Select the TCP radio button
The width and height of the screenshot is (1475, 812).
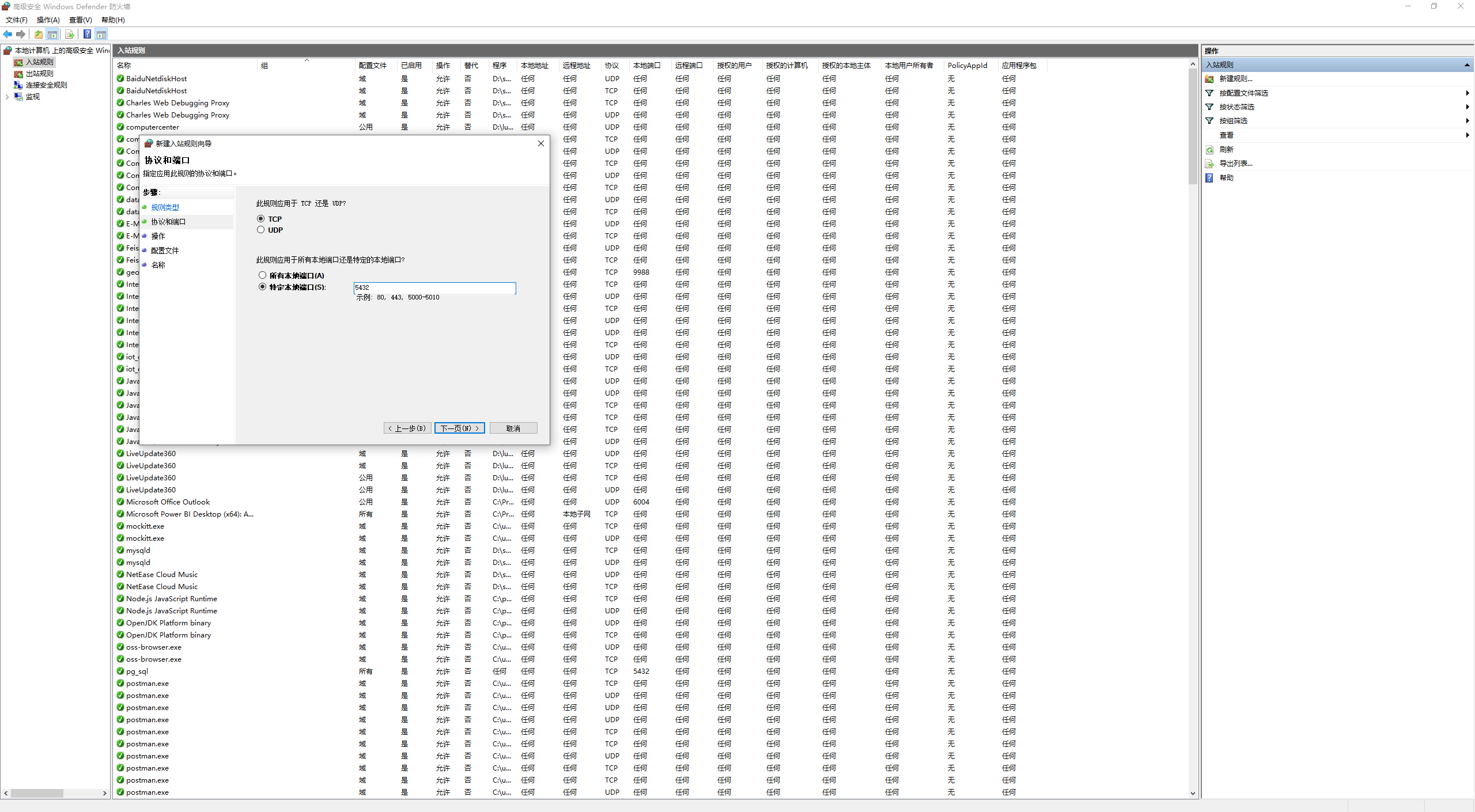pyautogui.click(x=261, y=219)
